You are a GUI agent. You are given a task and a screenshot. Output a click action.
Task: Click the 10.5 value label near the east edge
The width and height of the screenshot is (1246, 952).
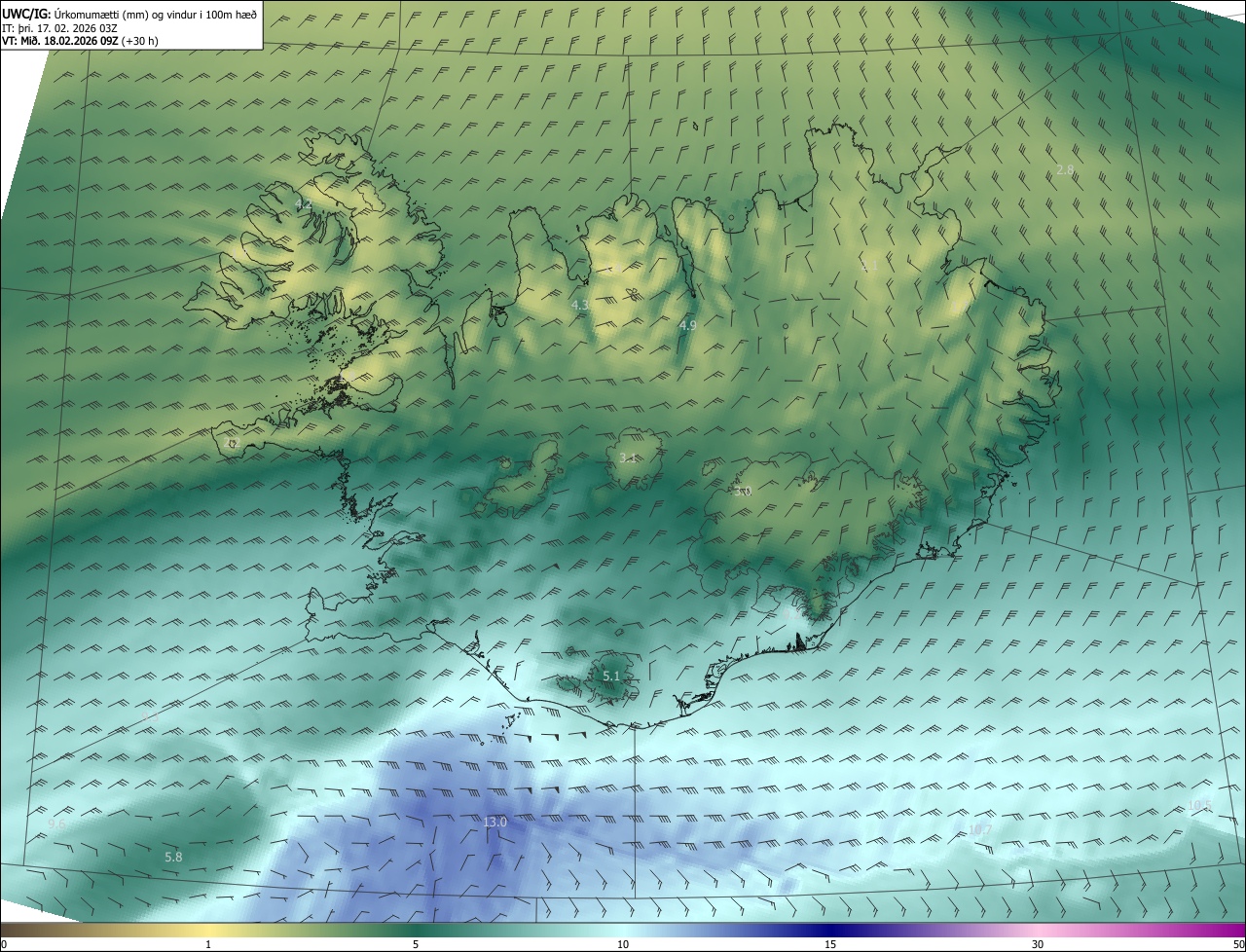1199,805
